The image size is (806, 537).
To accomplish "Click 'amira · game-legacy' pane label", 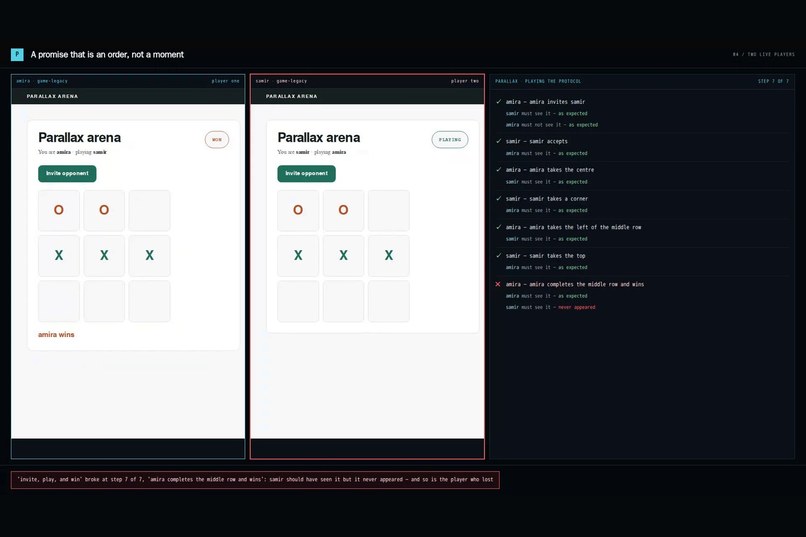I will [x=42, y=81].
